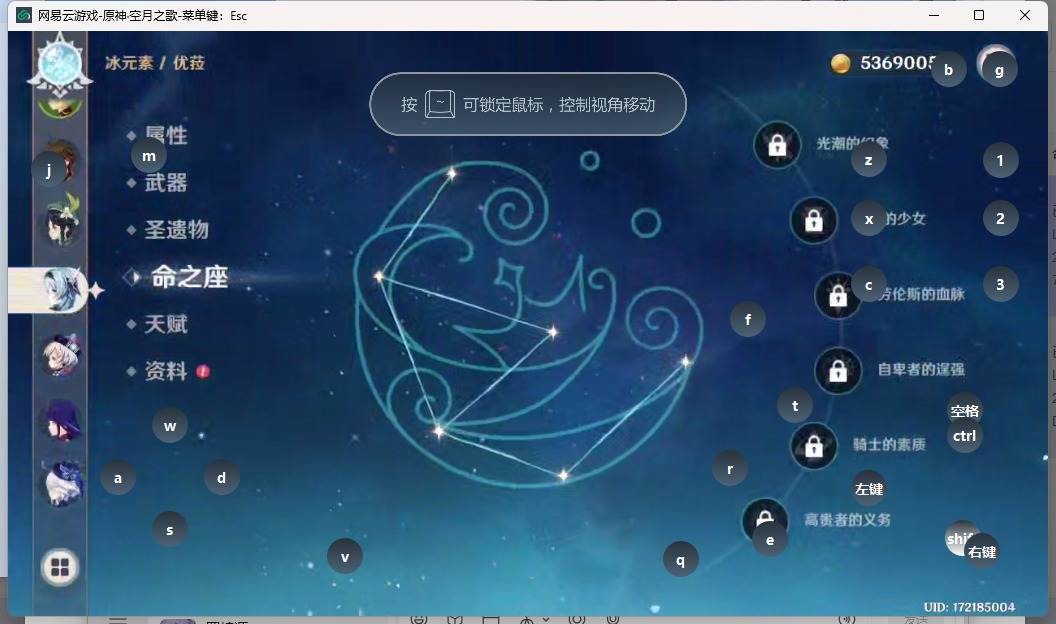The image size is (1056, 624).
Task: Click the lock icon for 自卑者的逞强 constellation
Action: tap(838, 370)
